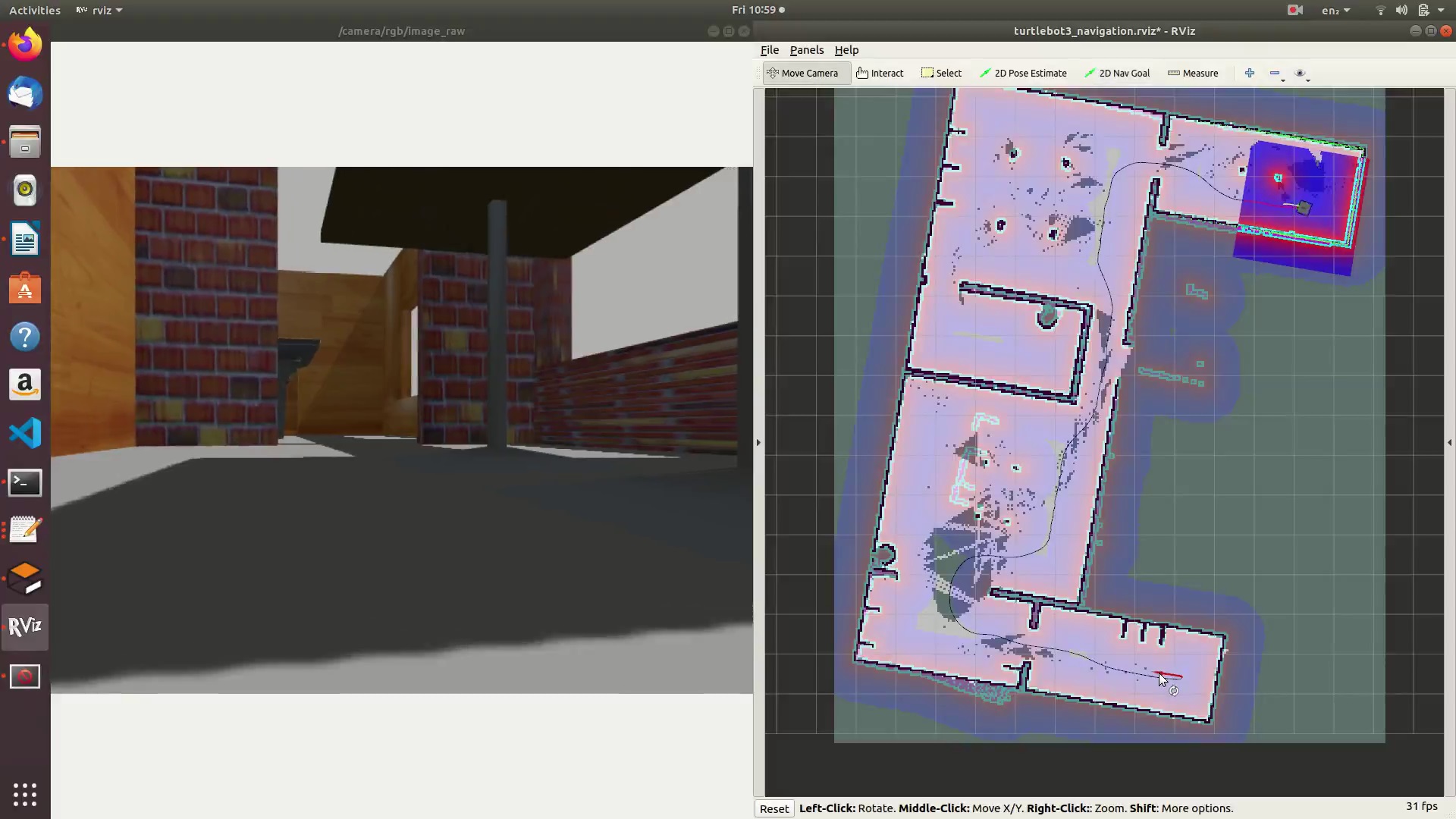Viewport: 1456px width, 819px height.
Task: Launch Sublime Text from dock
Action: click(25, 579)
